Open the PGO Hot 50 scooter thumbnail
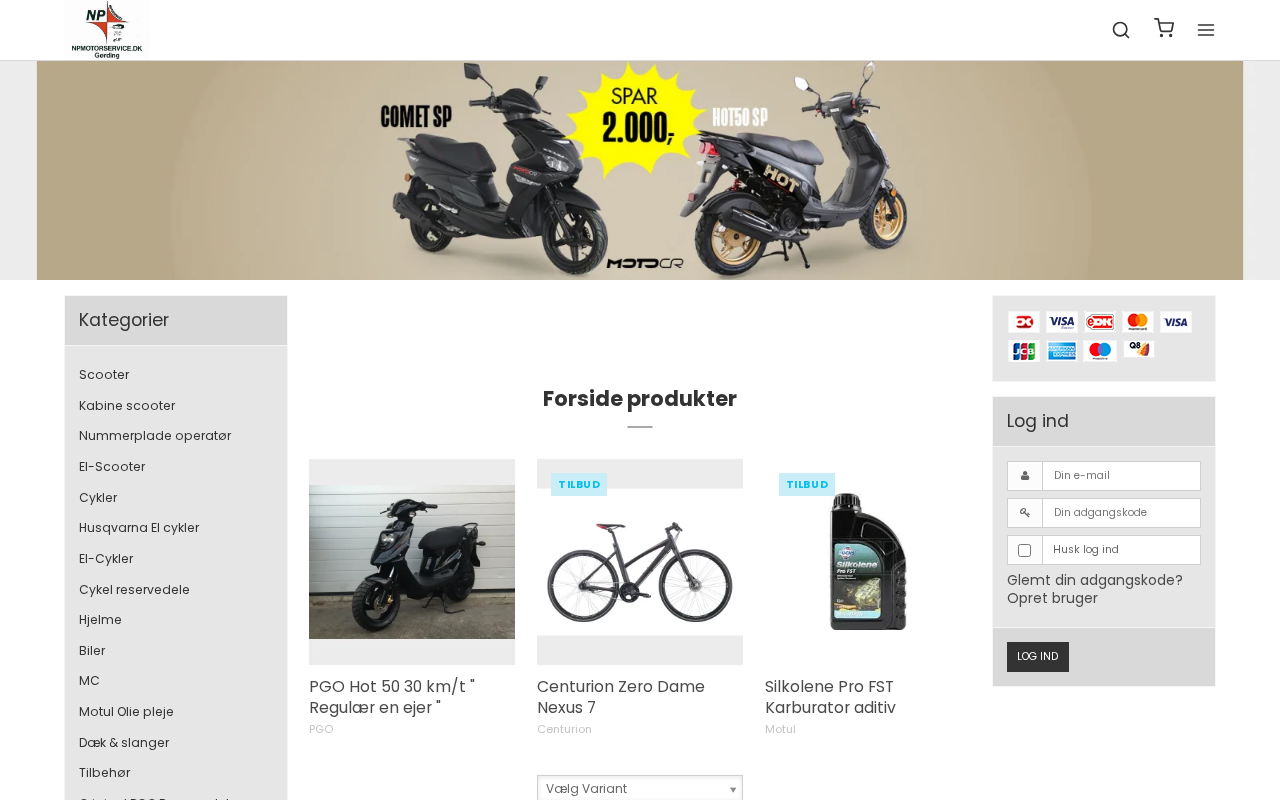Screen dimensions: 1280x800 [x=412, y=562]
